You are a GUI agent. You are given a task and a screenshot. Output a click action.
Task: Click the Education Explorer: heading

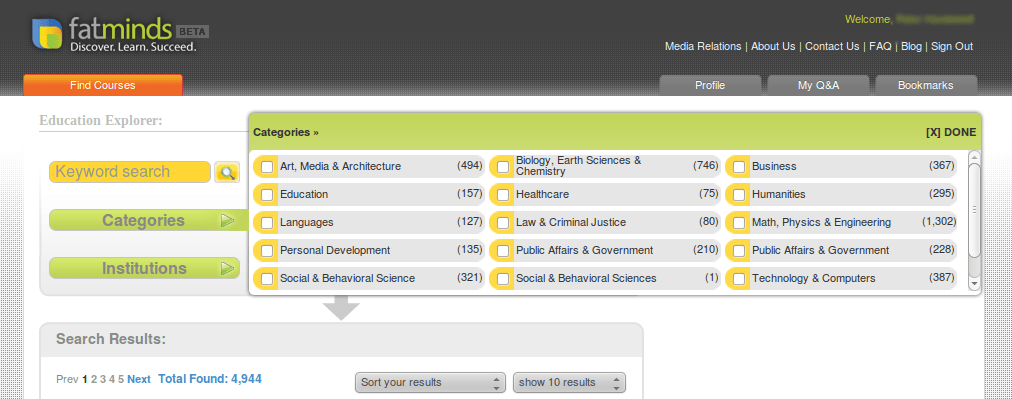(101, 121)
